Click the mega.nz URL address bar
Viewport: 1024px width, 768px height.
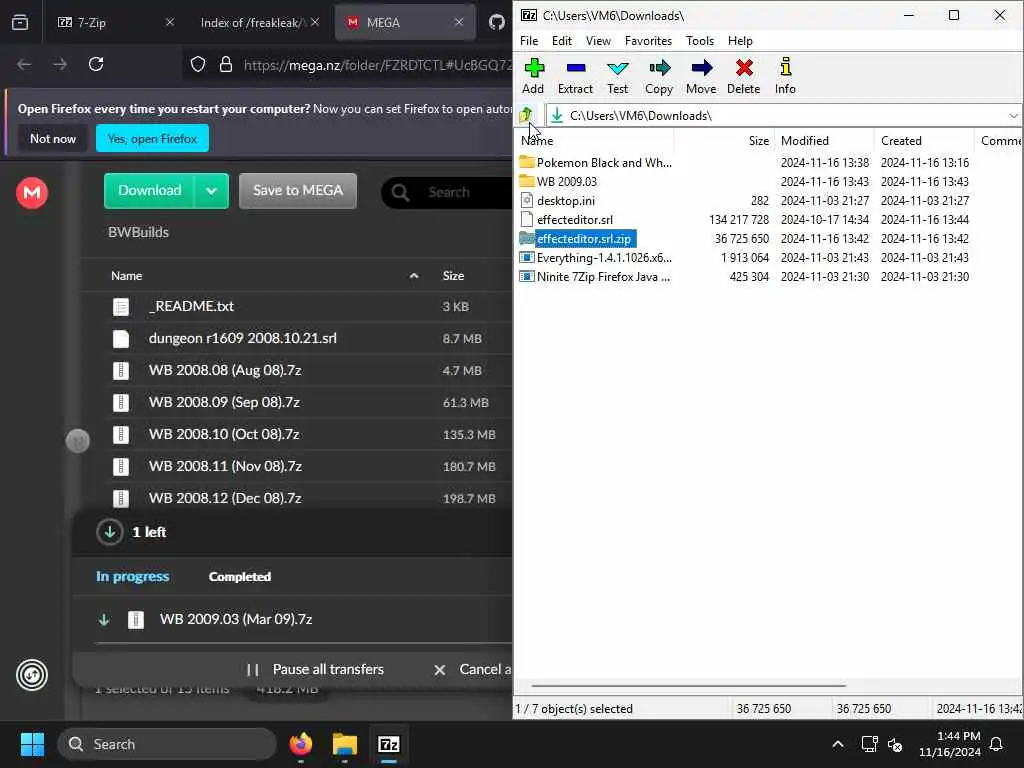pos(377,65)
